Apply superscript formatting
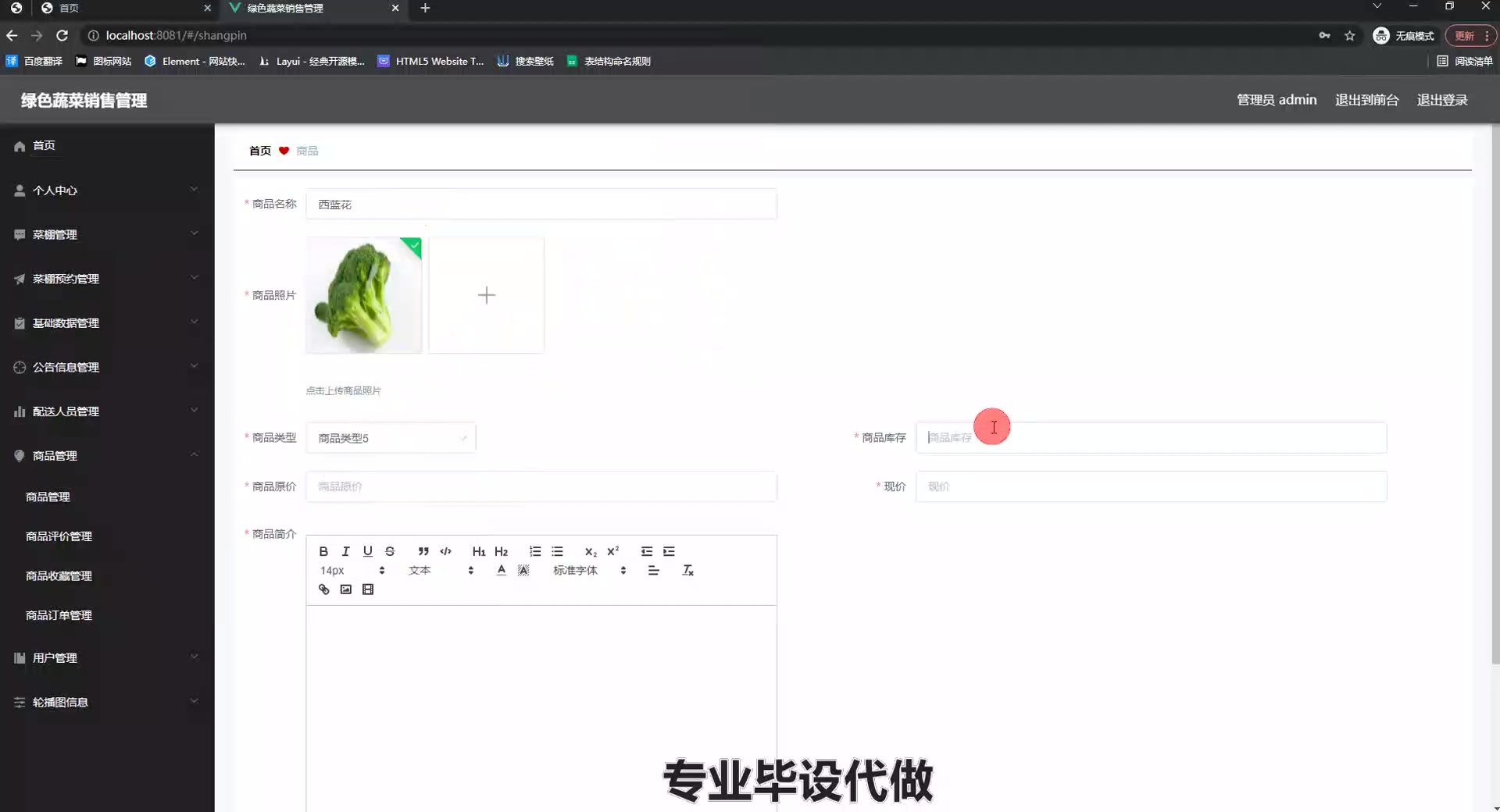The width and height of the screenshot is (1500, 812). 613,551
